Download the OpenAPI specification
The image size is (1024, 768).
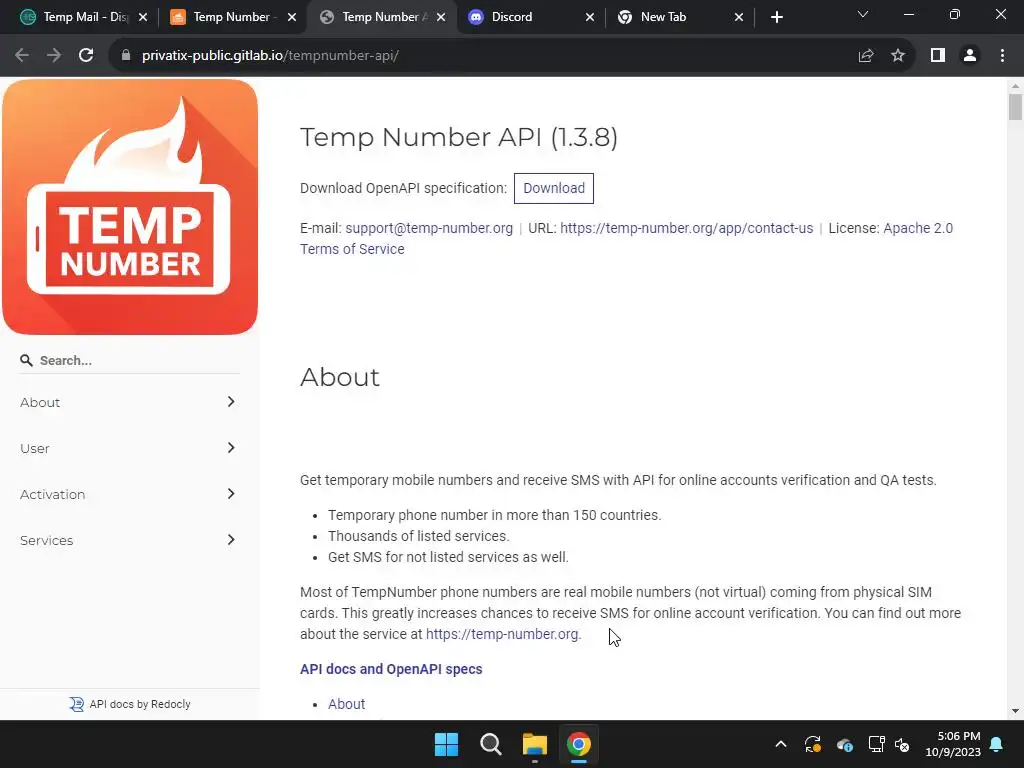pos(554,188)
